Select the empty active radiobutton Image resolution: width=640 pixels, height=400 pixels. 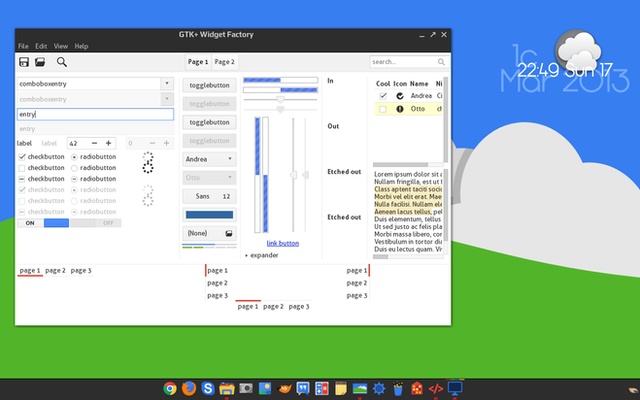[x=74, y=168]
